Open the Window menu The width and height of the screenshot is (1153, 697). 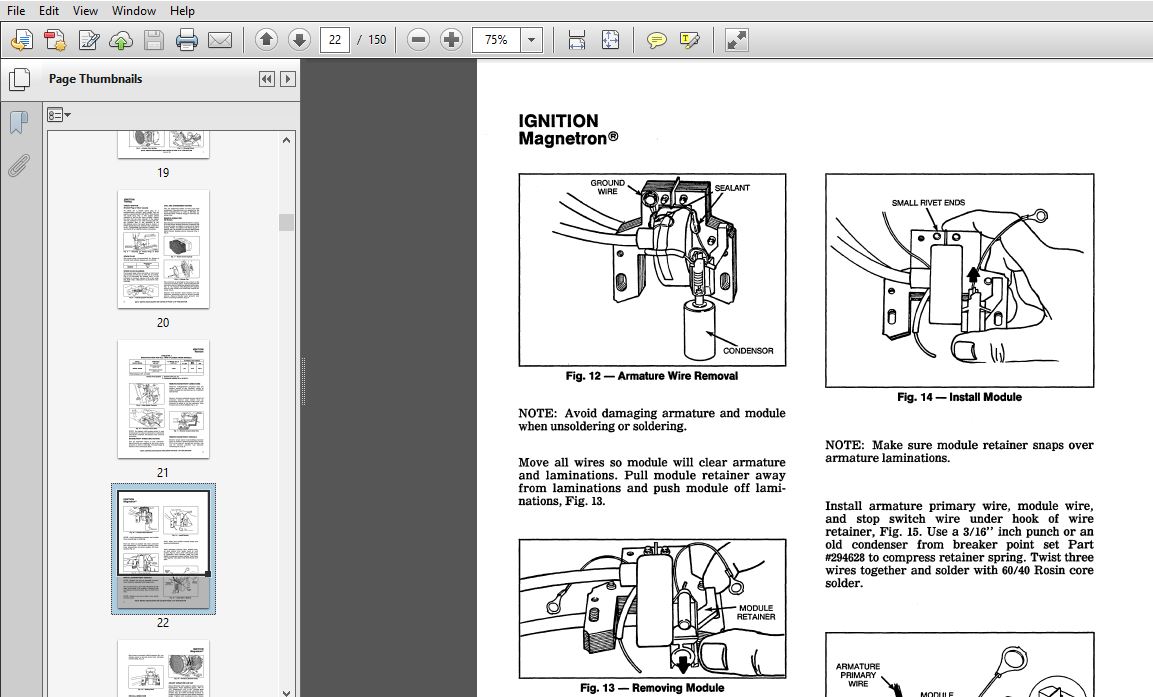click(x=133, y=10)
